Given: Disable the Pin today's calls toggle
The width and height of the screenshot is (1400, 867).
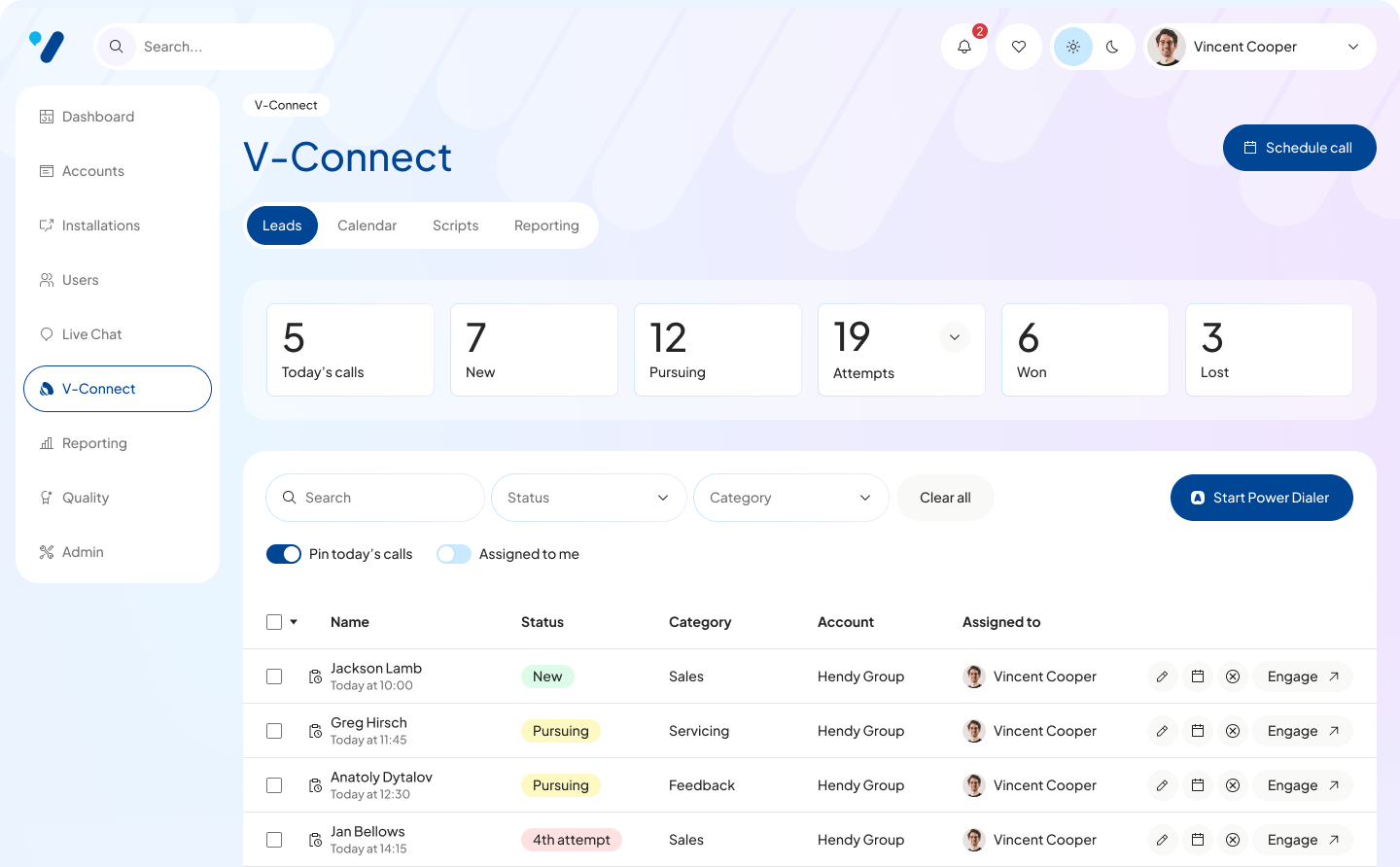Looking at the screenshot, I should coord(284,553).
